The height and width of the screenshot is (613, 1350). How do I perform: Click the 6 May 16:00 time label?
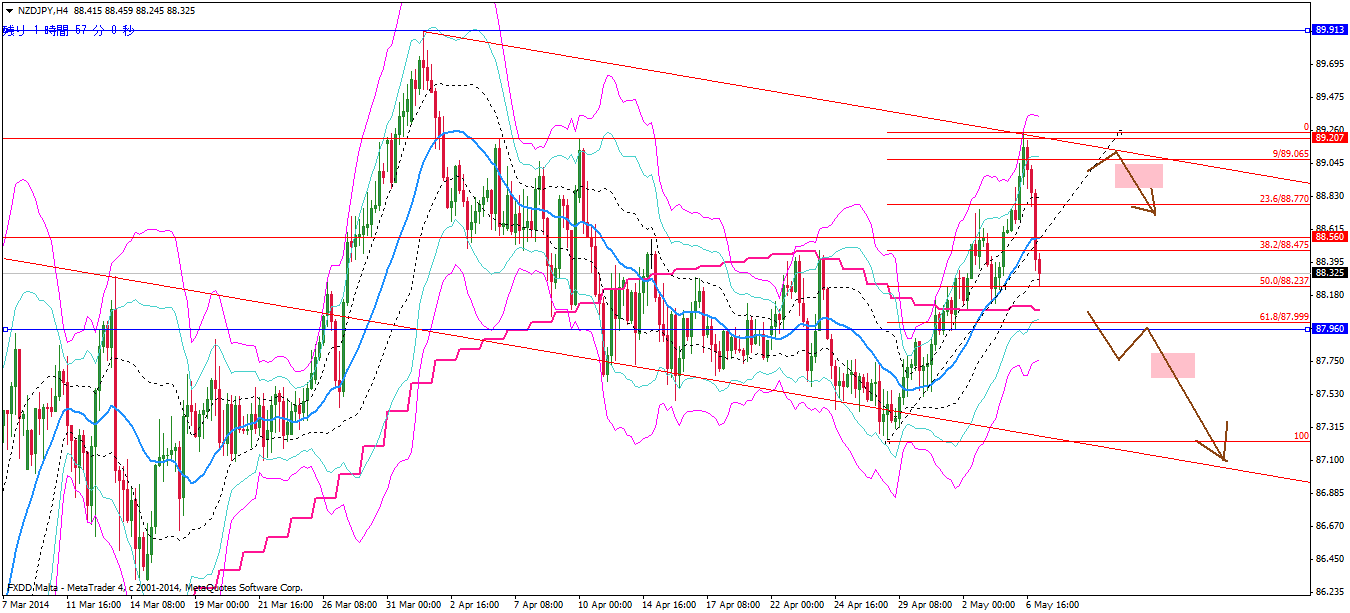click(1052, 605)
